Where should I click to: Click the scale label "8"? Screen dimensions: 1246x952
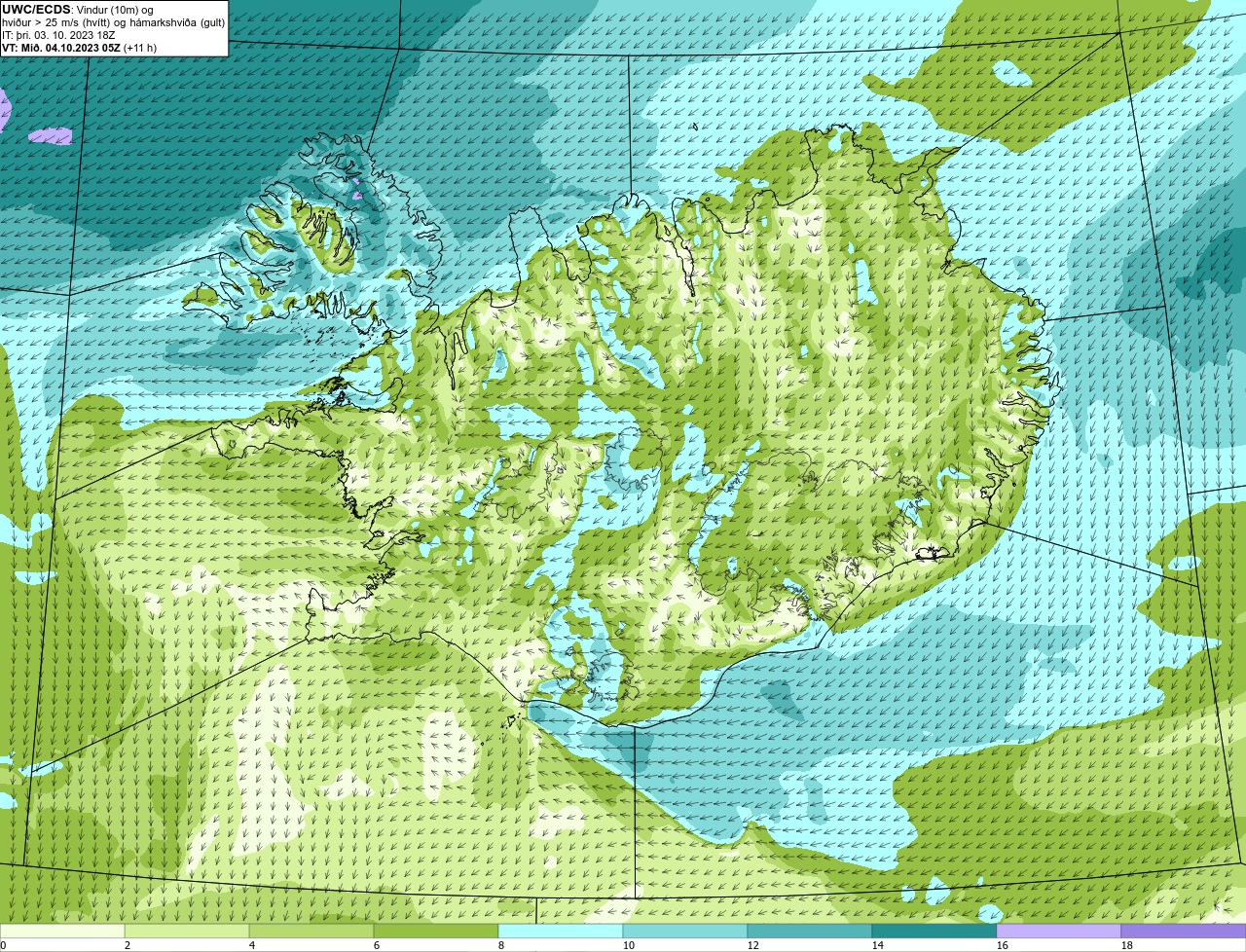(x=501, y=945)
